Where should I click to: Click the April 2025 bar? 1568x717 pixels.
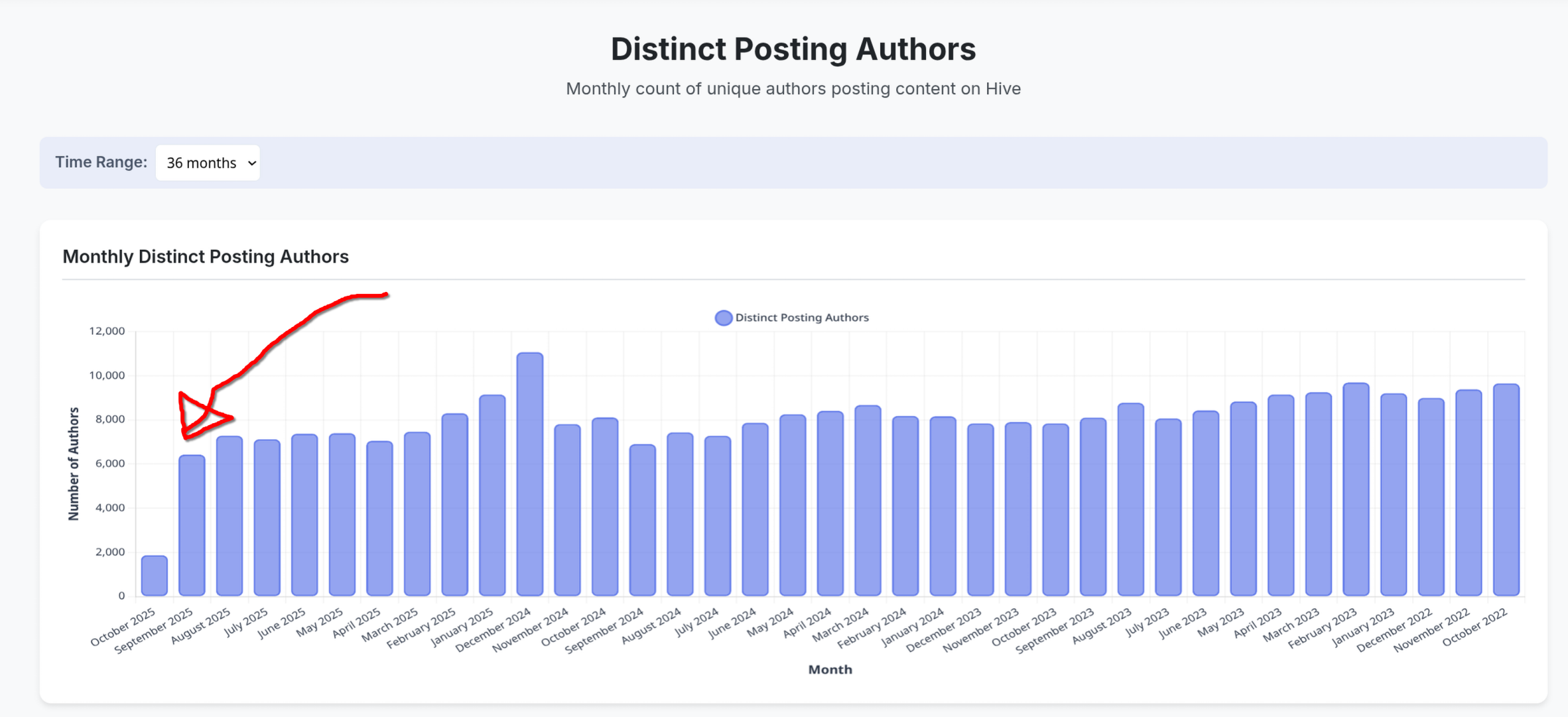(379, 518)
